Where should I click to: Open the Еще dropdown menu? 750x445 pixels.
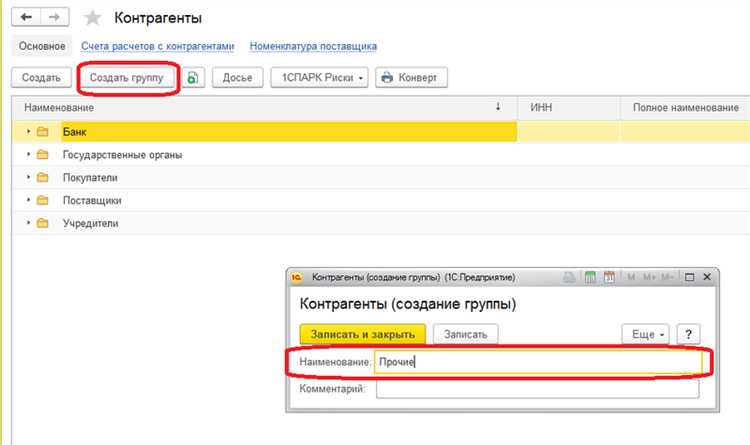[646, 334]
